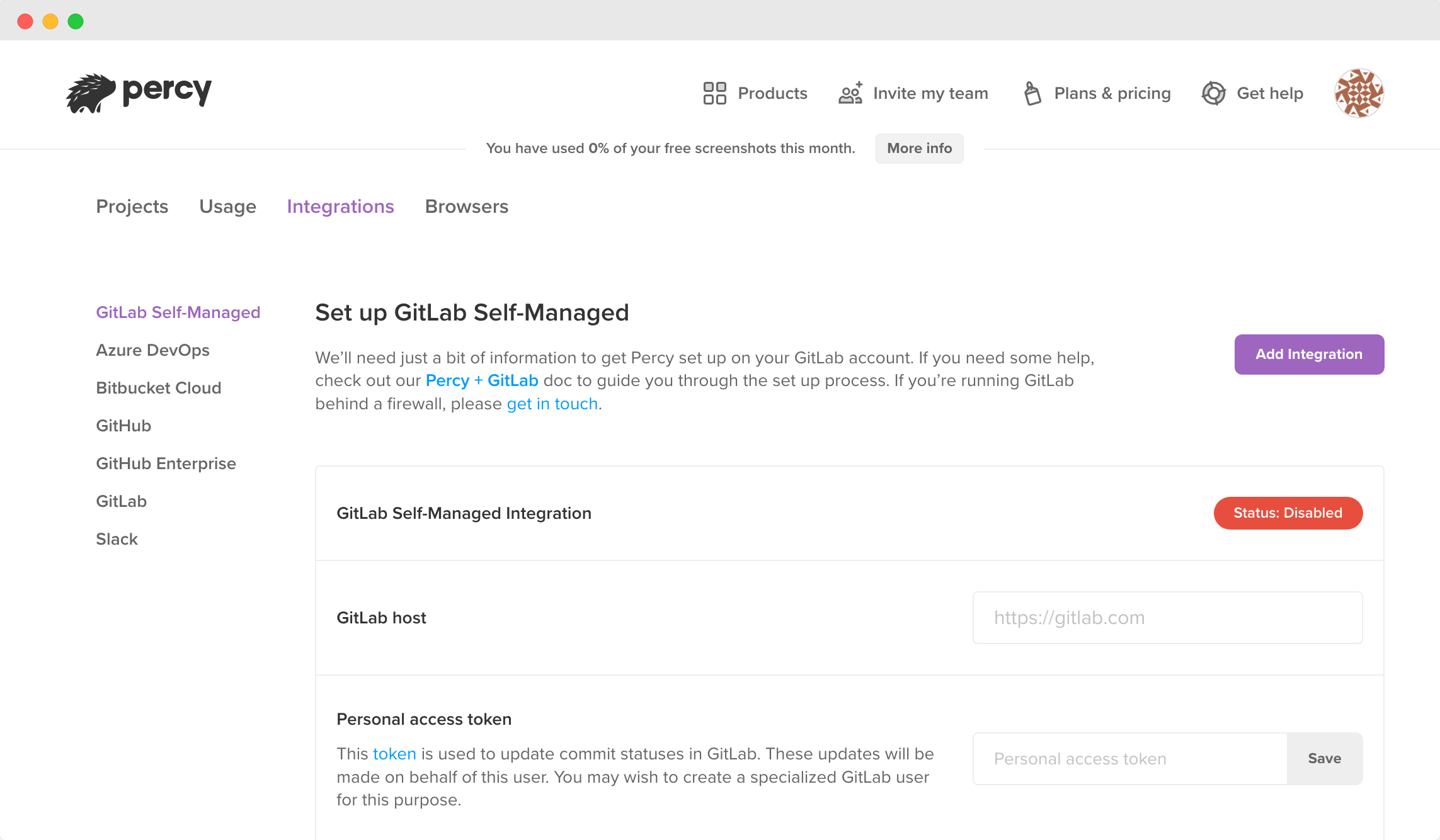Click the More info button
The image size is (1440, 840).
tap(919, 149)
